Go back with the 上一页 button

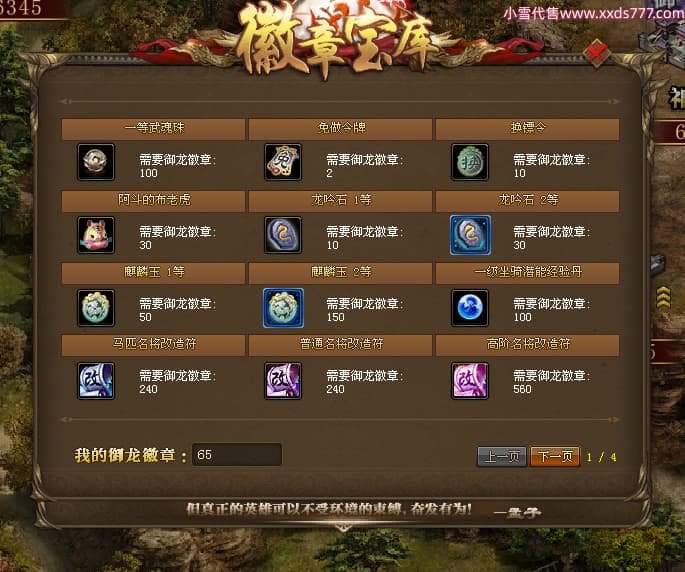tap(502, 457)
